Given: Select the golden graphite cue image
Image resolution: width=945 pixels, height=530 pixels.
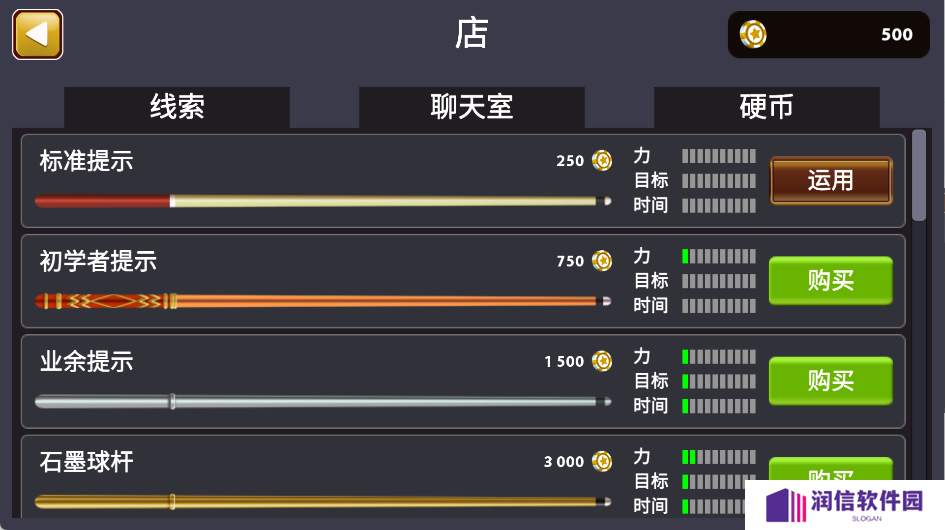Looking at the screenshot, I should (x=323, y=501).
